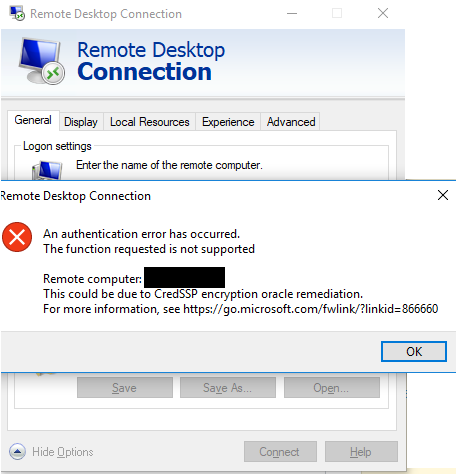Collapse options with Hide Options arrow
Viewport: 456px width, 474px height.
(x=17, y=452)
